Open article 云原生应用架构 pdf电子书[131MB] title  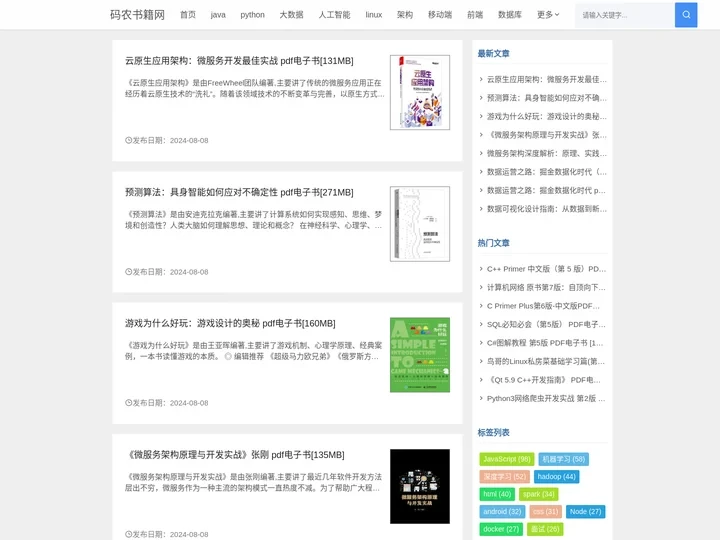click(239, 61)
